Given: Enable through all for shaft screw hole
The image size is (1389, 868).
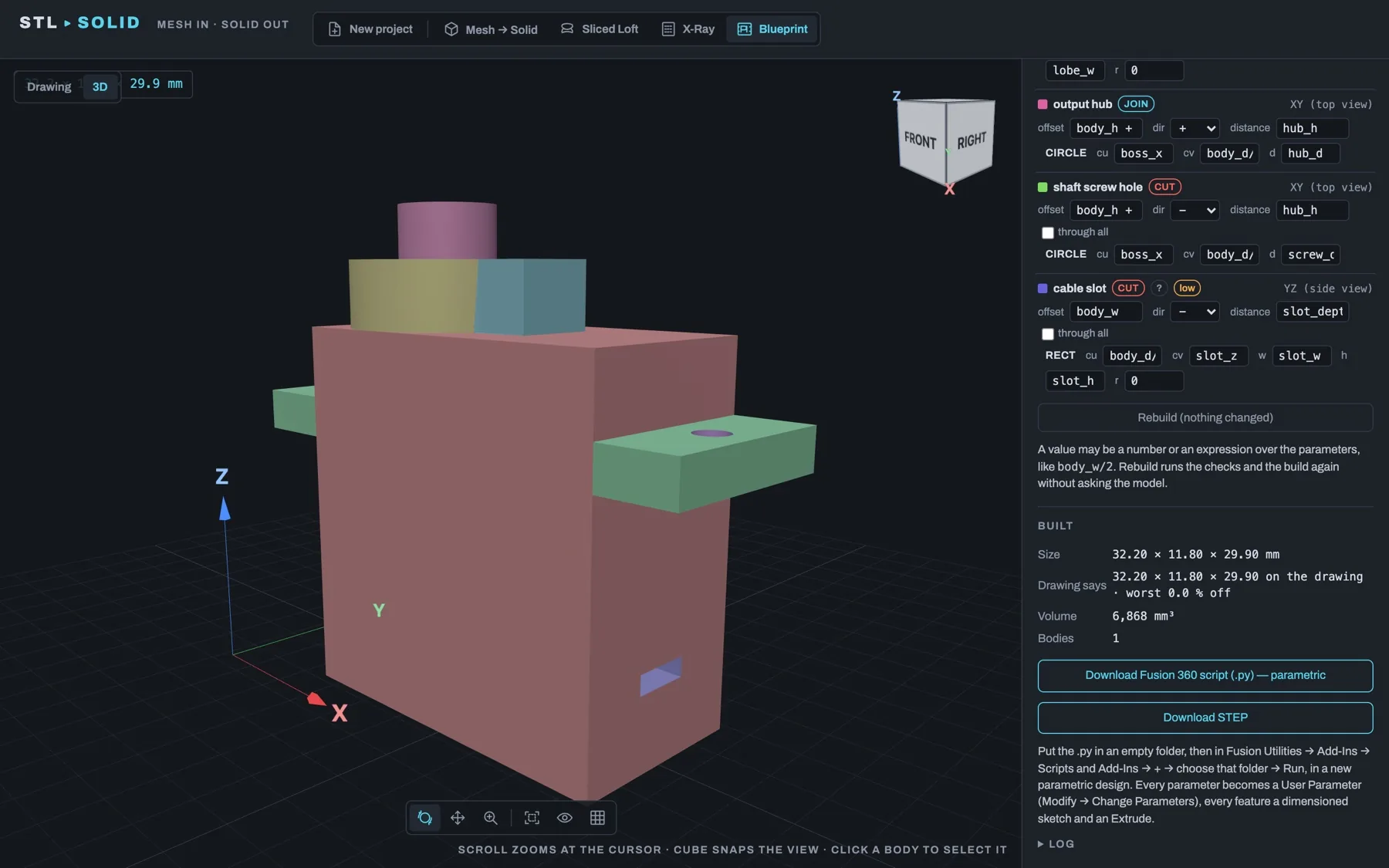Looking at the screenshot, I should (x=1047, y=232).
